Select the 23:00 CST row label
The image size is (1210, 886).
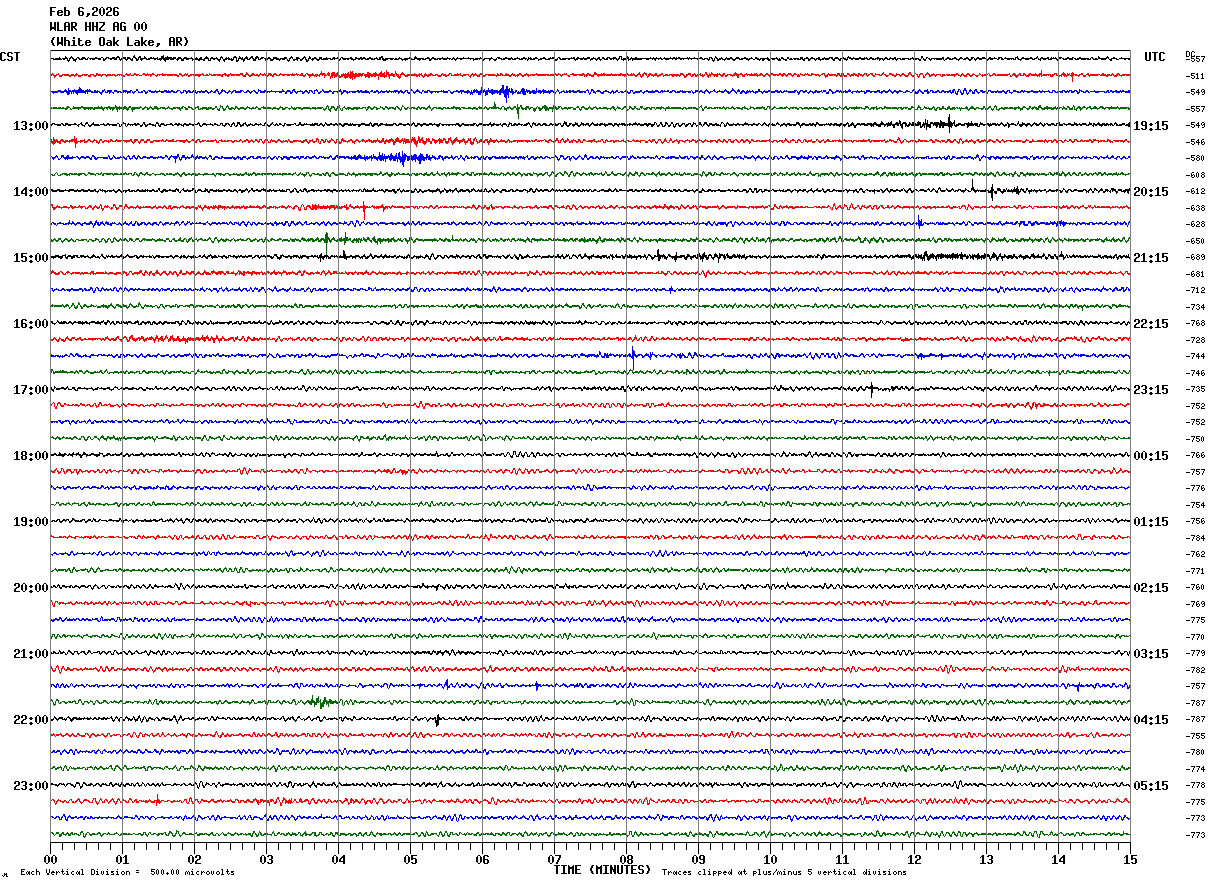[x=31, y=786]
